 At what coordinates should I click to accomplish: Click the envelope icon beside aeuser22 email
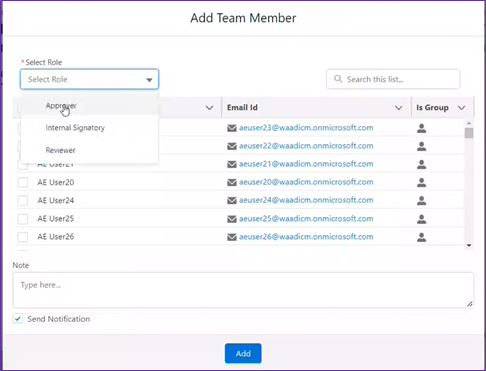pyautogui.click(x=232, y=146)
